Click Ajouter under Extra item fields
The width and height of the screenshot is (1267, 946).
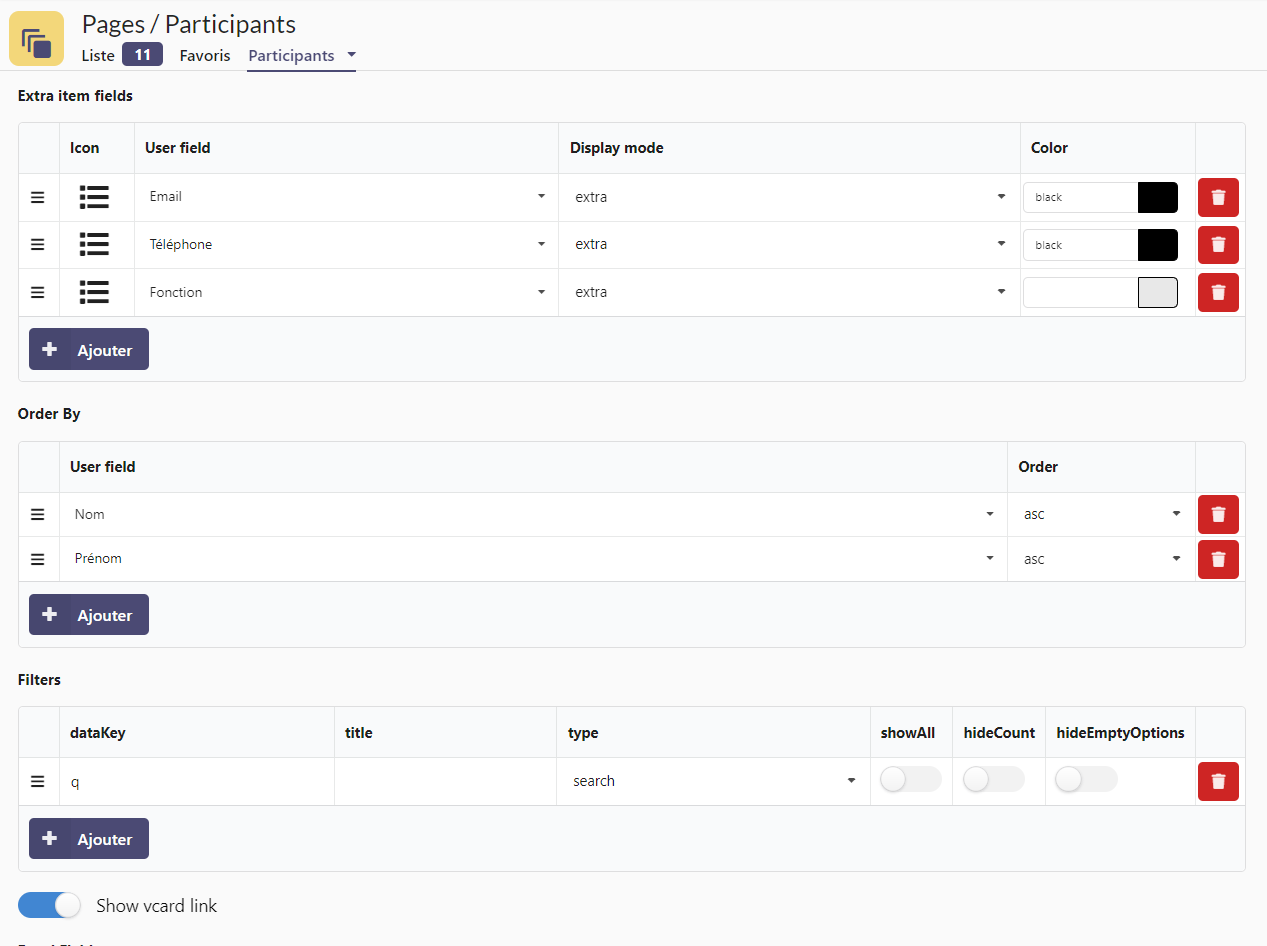[89, 350]
